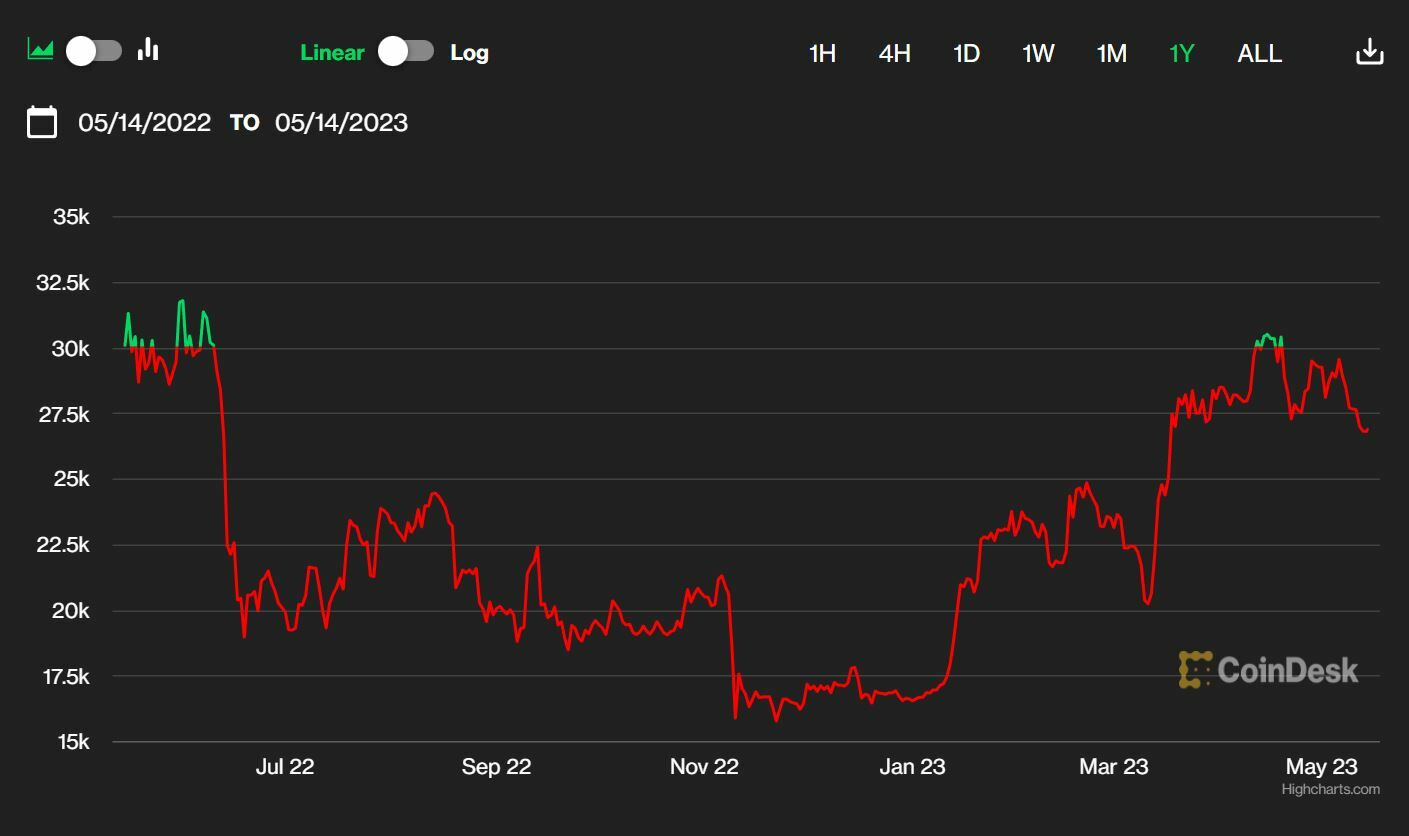
Task: Edit the end date 05/14/2023
Action: click(x=341, y=123)
